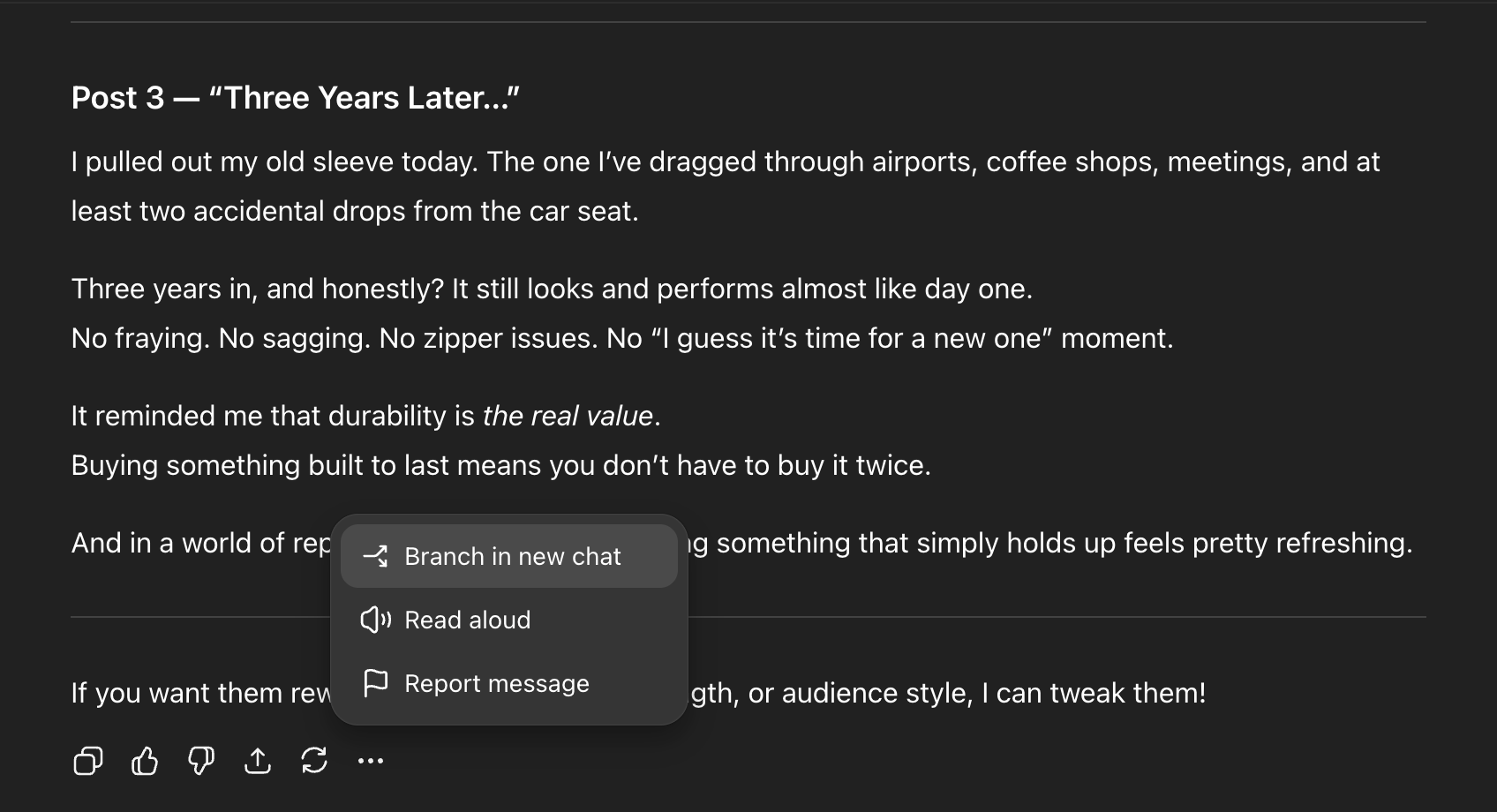
Task: Click the sentence "Buying something built to last"
Action: click(x=500, y=465)
